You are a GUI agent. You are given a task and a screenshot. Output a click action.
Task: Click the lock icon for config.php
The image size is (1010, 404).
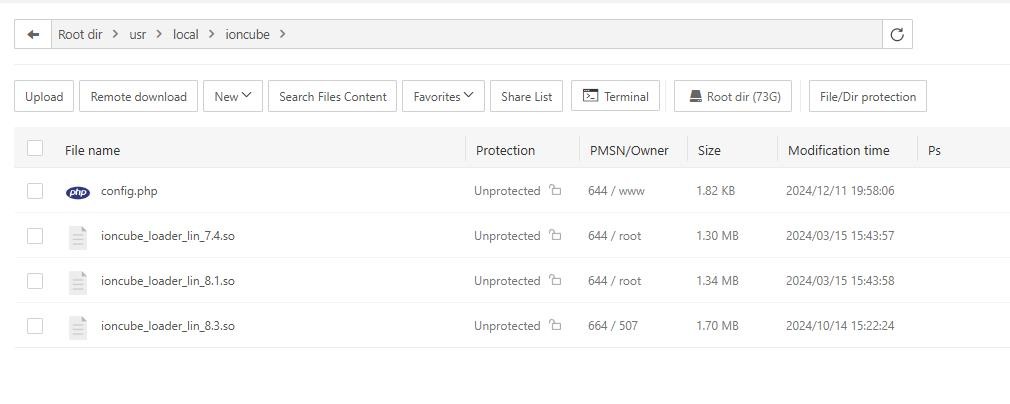click(x=555, y=191)
